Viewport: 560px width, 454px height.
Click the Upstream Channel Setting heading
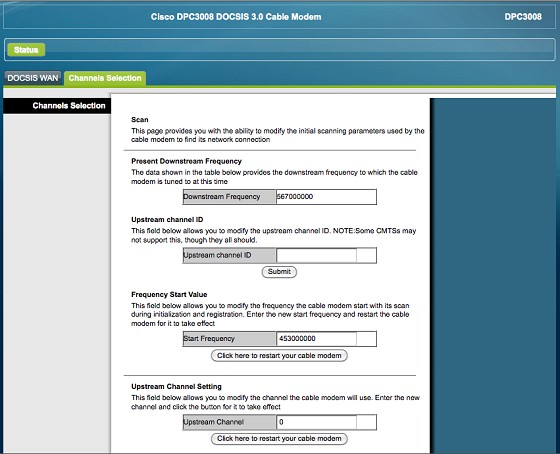tap(176, 386)
